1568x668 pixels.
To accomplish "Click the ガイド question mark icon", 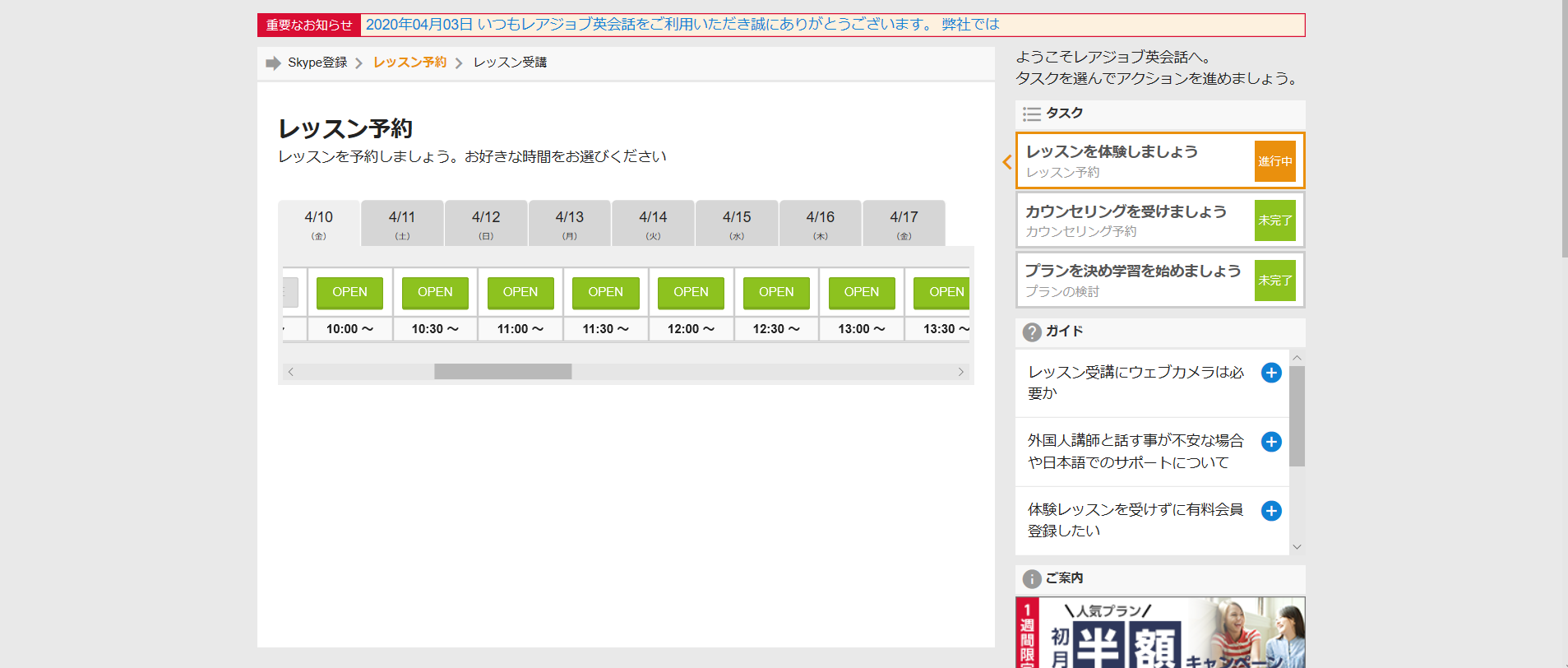I will click(x=1032, y=332).
